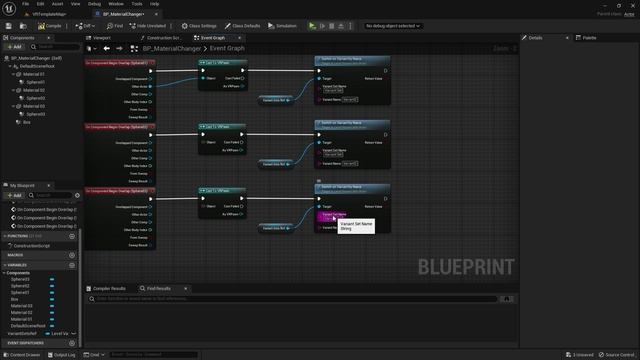Click the Unreal Engine logo icon
Screen dimensions: 640x360
9,8
